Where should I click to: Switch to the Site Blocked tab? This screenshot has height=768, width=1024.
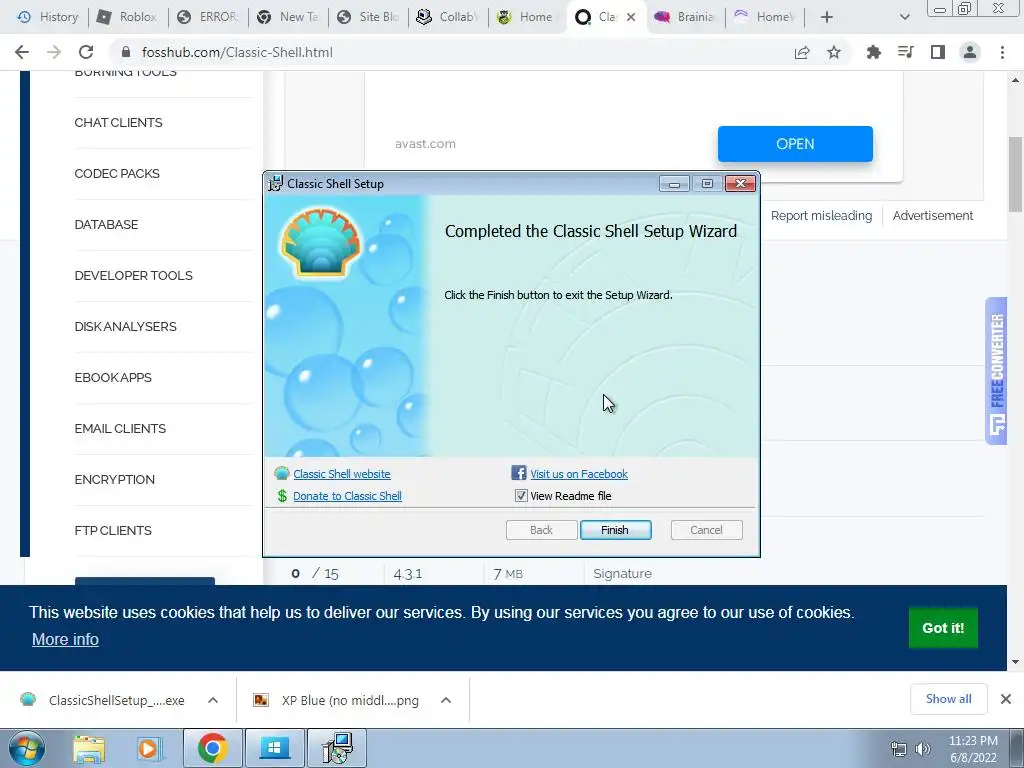(x=368, y=17)
